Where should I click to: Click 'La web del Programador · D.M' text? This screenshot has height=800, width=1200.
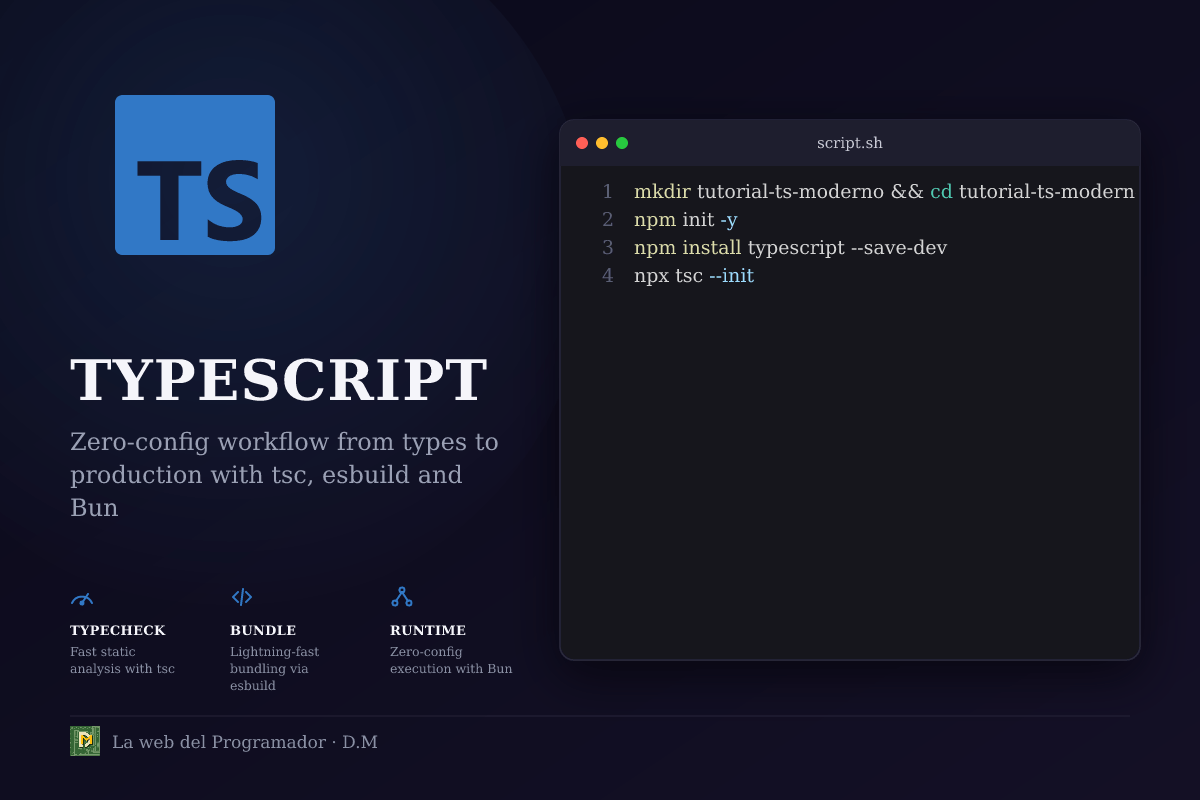(245, 742)
